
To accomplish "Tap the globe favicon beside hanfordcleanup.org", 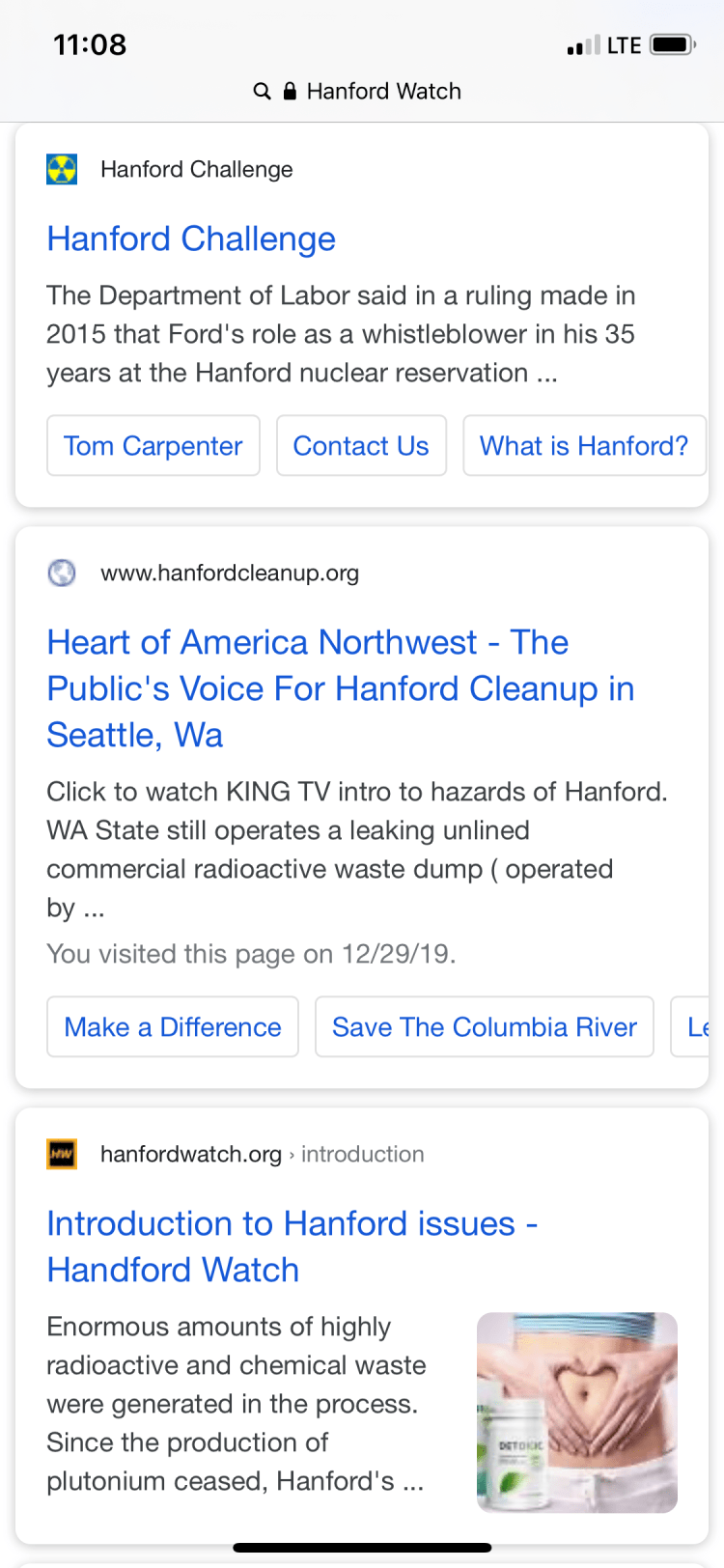I will [x=62, y=574].
